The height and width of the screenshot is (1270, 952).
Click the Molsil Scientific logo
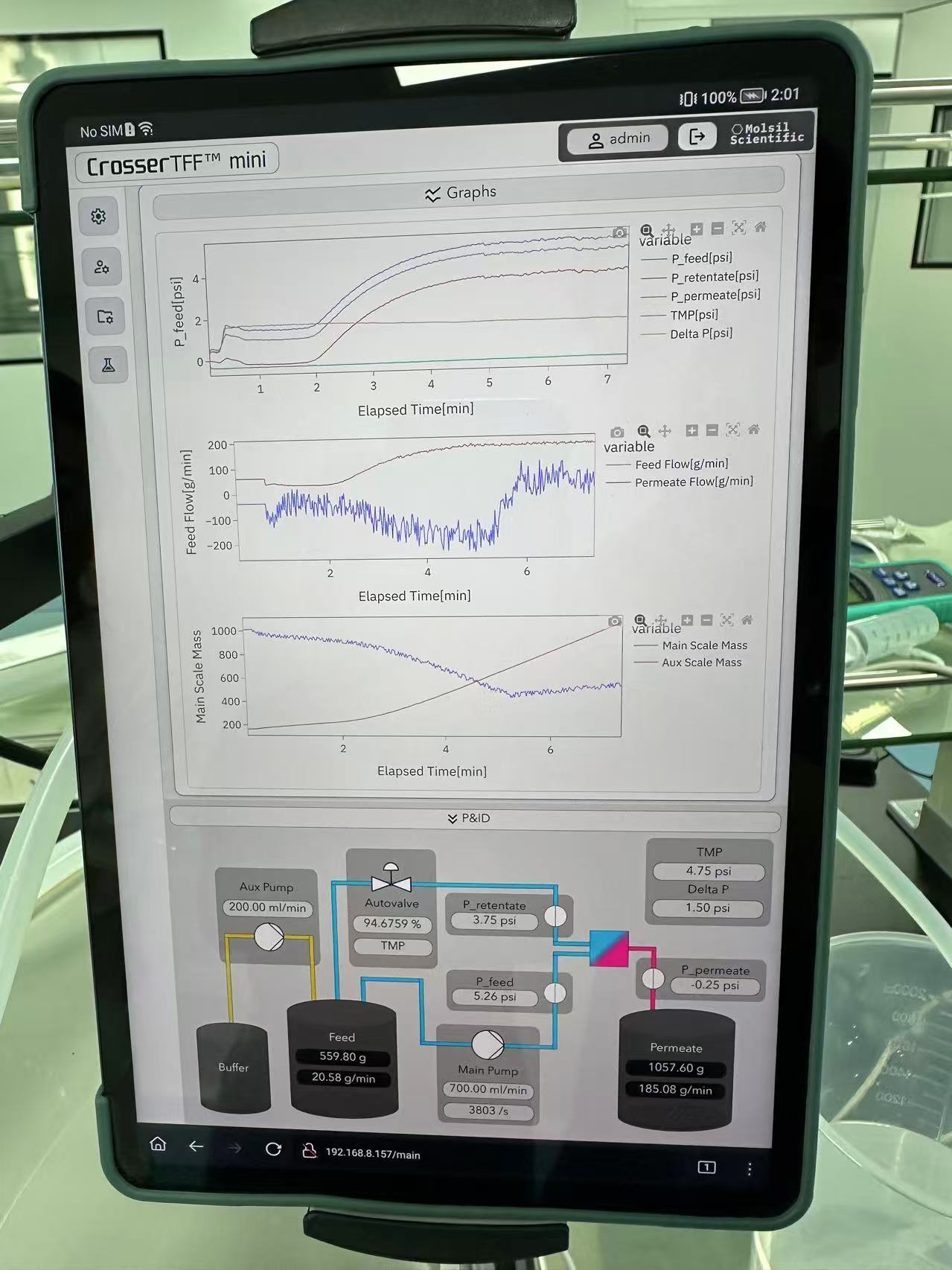pyautogui.click(x=767, y=133)
